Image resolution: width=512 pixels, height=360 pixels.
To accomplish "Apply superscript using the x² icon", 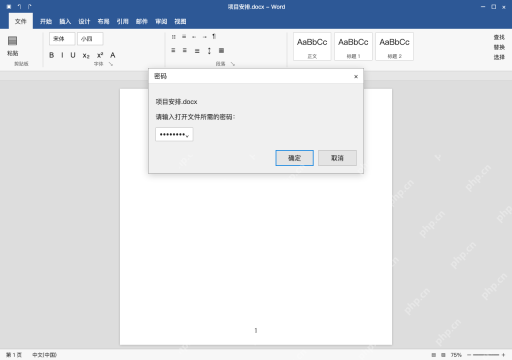I will click(100, 55).
